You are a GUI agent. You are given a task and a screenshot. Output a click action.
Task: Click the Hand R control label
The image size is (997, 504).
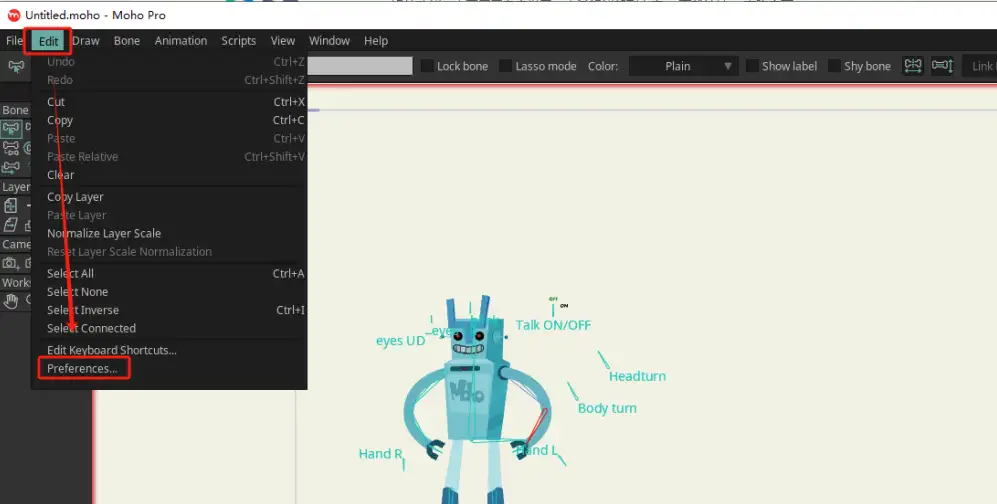pos(380,454)
